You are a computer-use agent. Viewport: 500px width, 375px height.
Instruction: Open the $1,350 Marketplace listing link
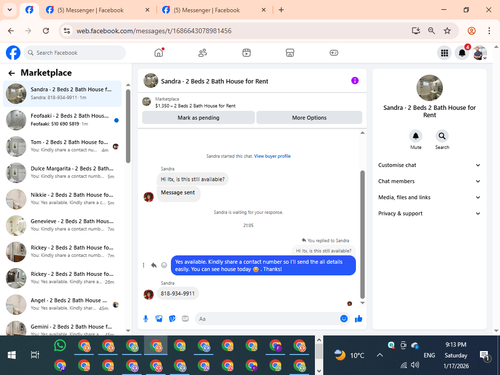coord(195,106)
